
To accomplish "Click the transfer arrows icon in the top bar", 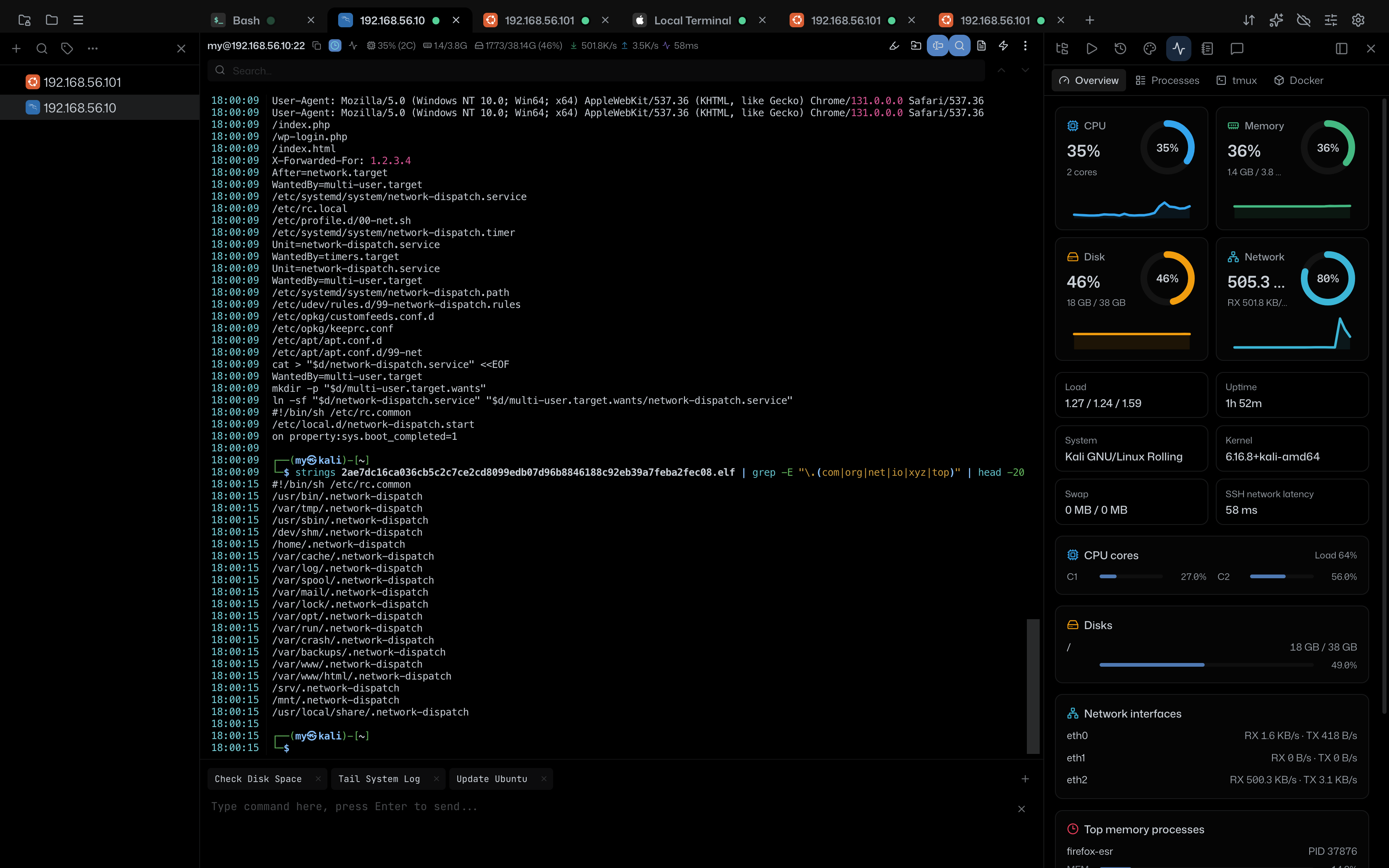I will [x=1248, y=20].
